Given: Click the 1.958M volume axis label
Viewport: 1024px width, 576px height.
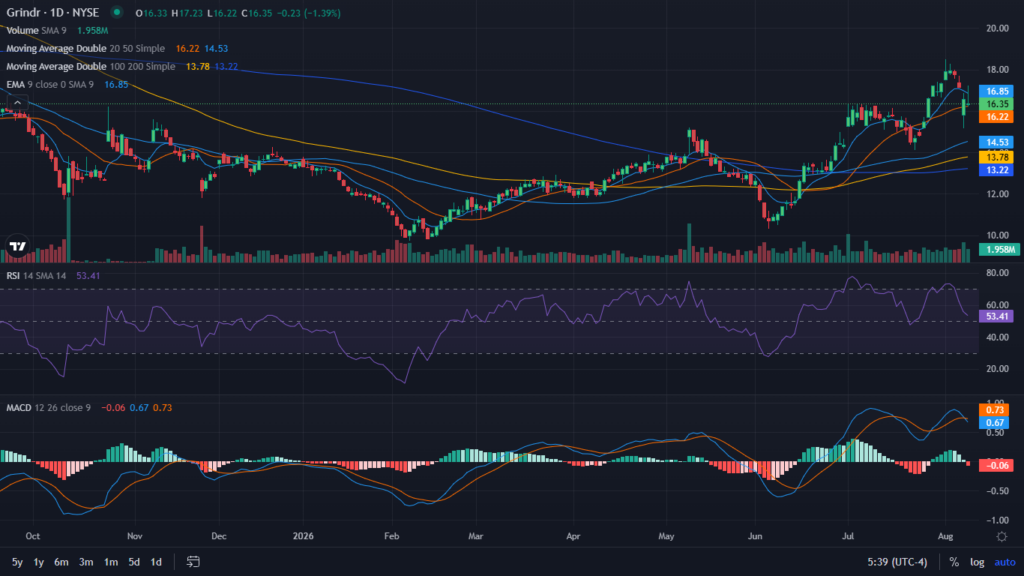Looking at the screenshot, I should (x=1000, y=249).
